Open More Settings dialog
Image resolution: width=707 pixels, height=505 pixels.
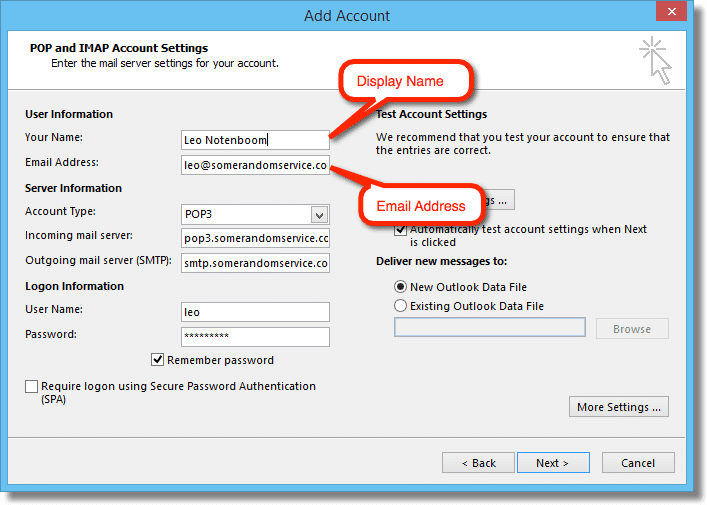coord(618,407)
